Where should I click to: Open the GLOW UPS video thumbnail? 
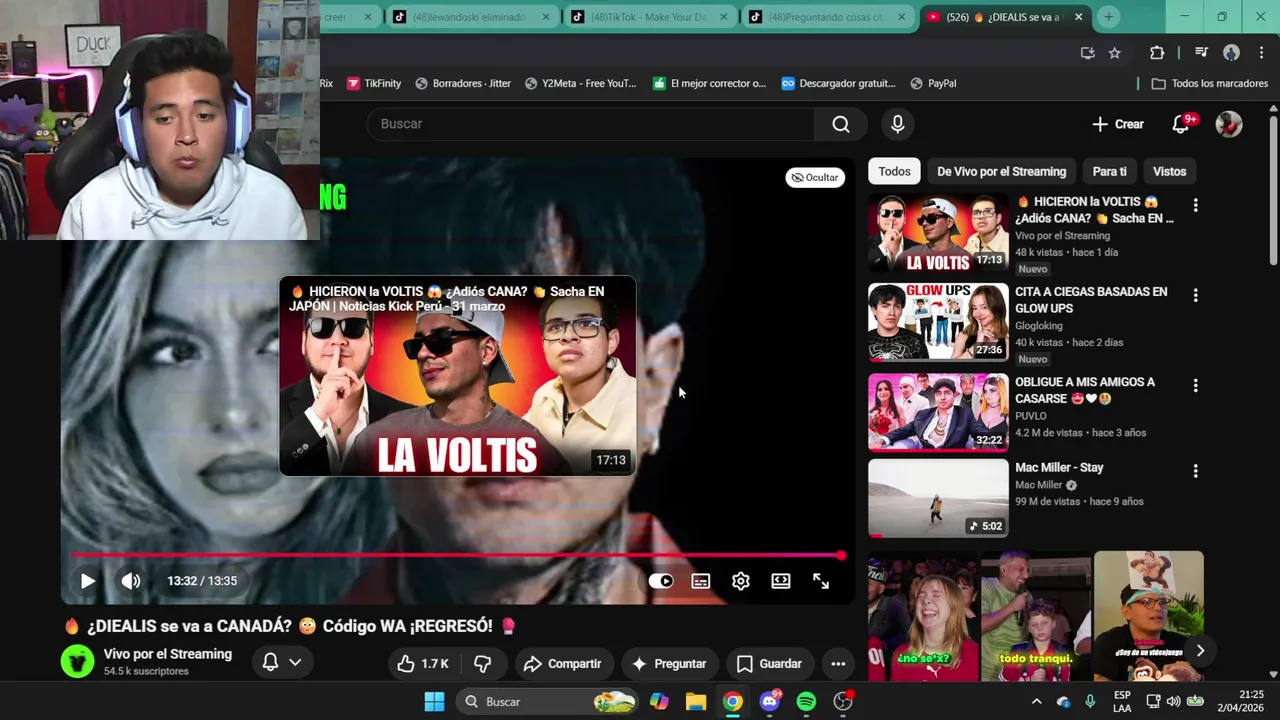point(938,322)
